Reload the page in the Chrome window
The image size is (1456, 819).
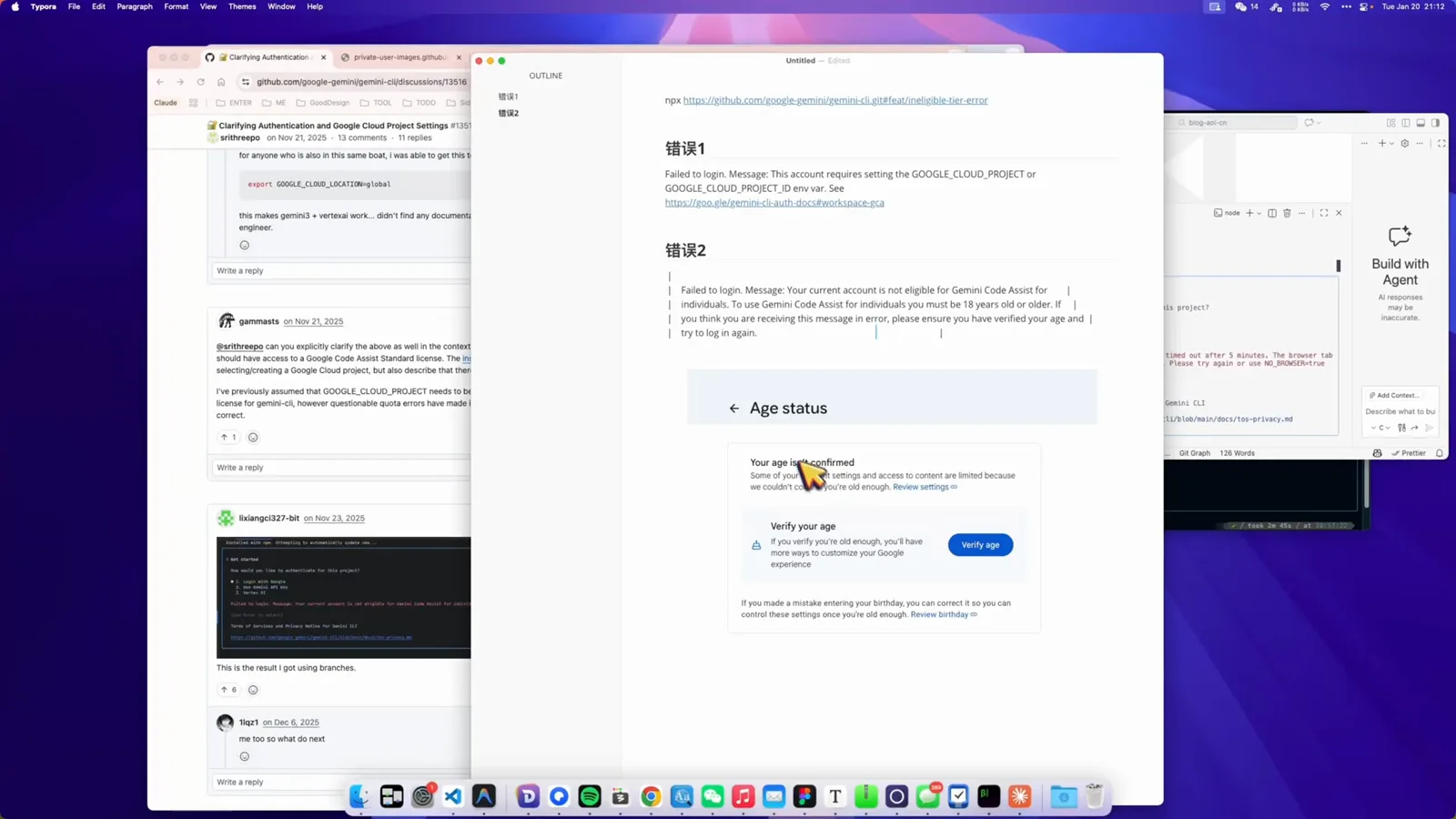coord(201,82)
